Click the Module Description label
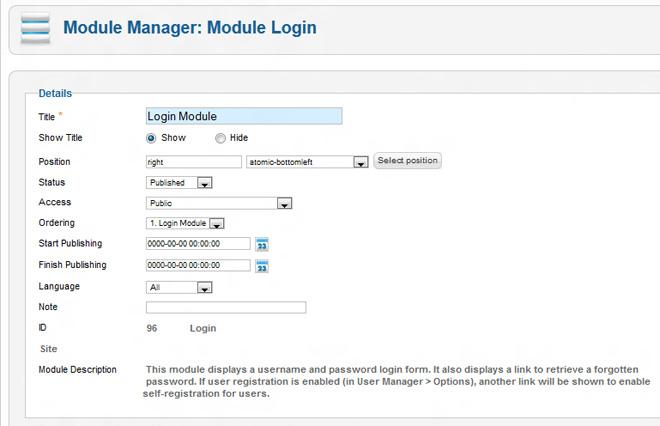The height and width of the screenshot is (426, 660). pyautogui.click(x=77, y=370)
